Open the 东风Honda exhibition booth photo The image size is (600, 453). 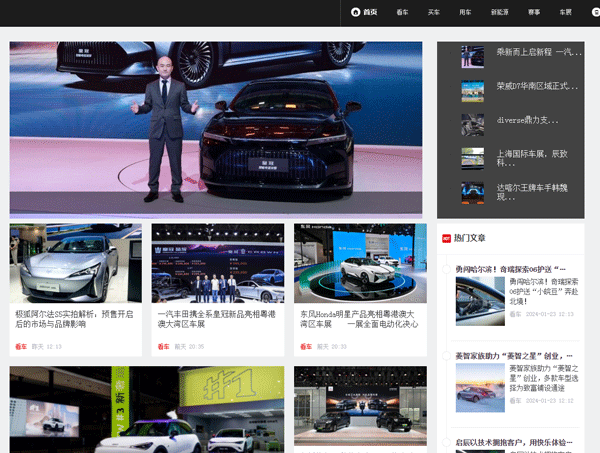point(360,263)
